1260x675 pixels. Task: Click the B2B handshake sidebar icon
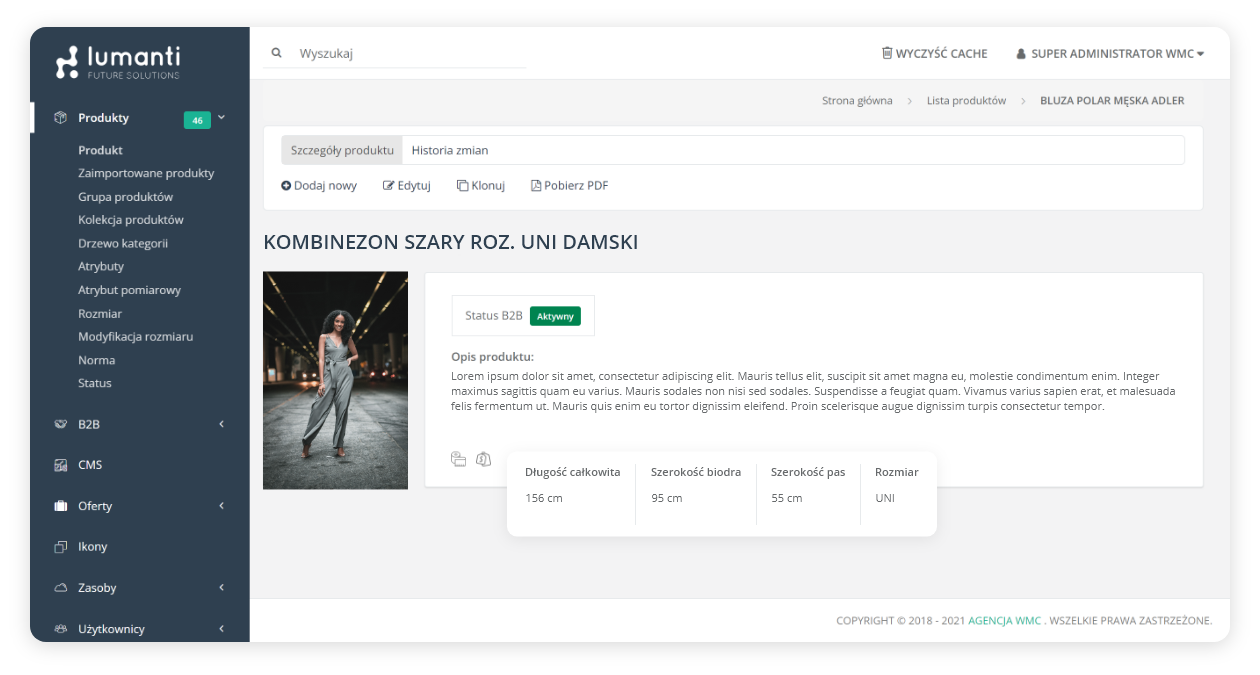click(x=60, y=424)
